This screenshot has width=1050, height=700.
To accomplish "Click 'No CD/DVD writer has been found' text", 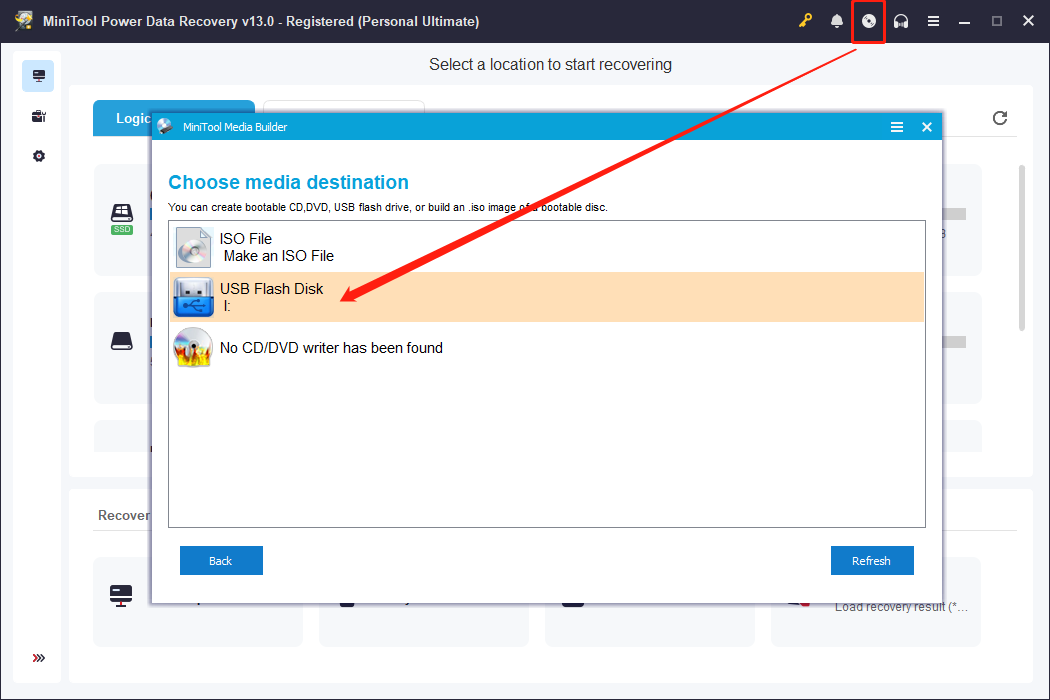I will point(331,348).
